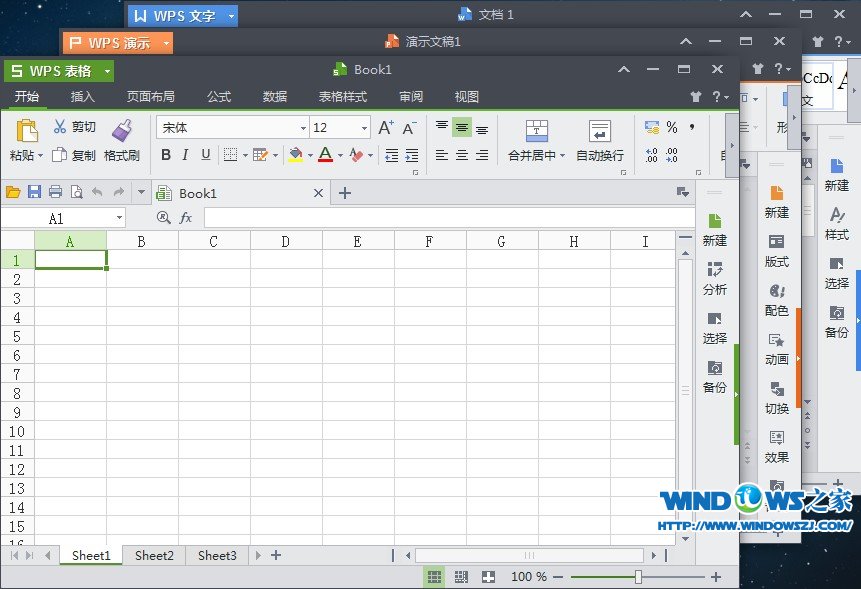Switch to the 插入 ribbon tab

[83, 97]
